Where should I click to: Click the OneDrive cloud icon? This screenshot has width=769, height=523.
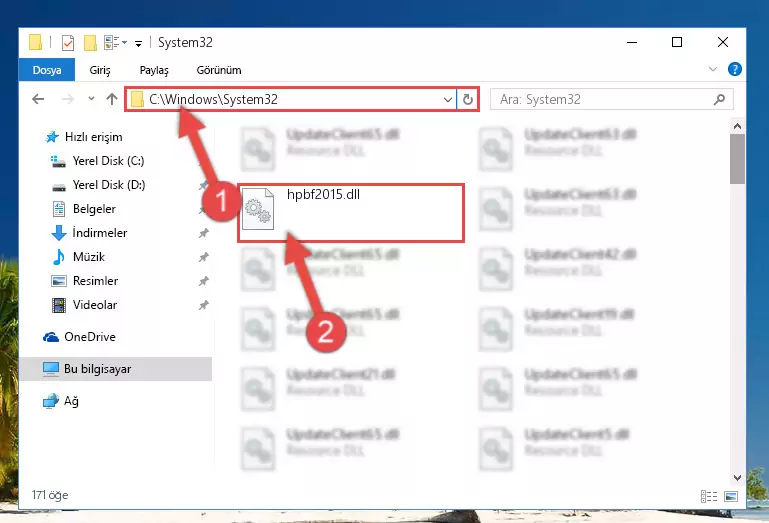pyautogui.click(x=51, y=337)
